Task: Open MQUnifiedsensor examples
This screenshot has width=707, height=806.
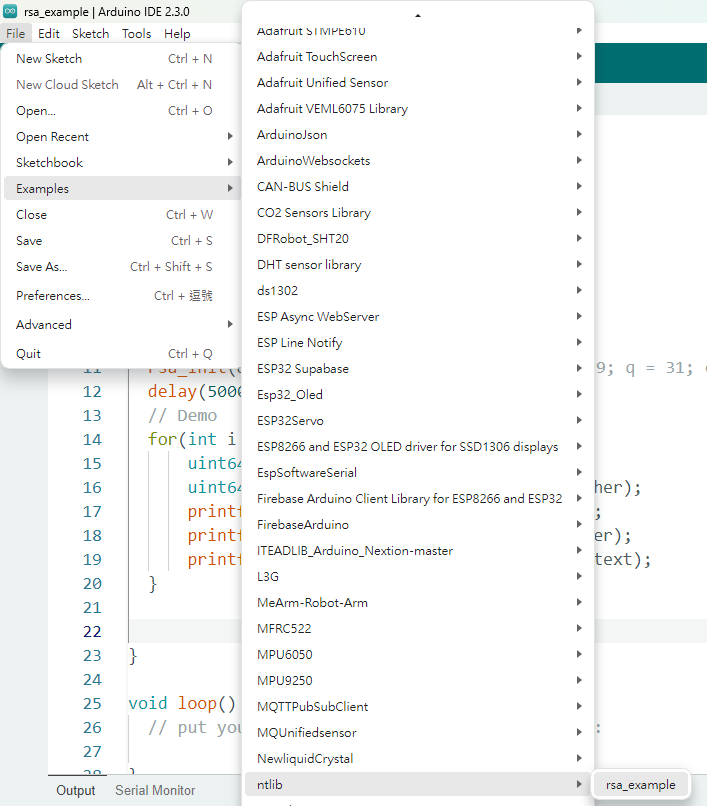Action: (418, 732)
